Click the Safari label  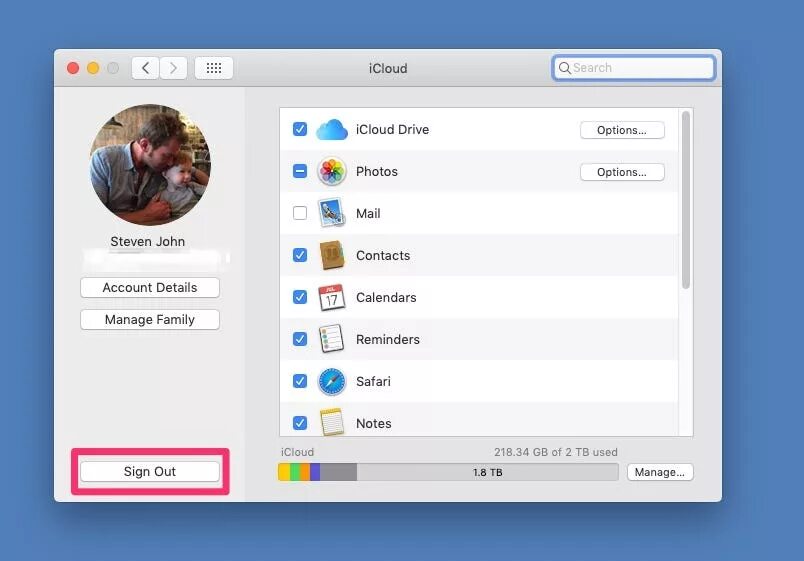tap(373, 382)
